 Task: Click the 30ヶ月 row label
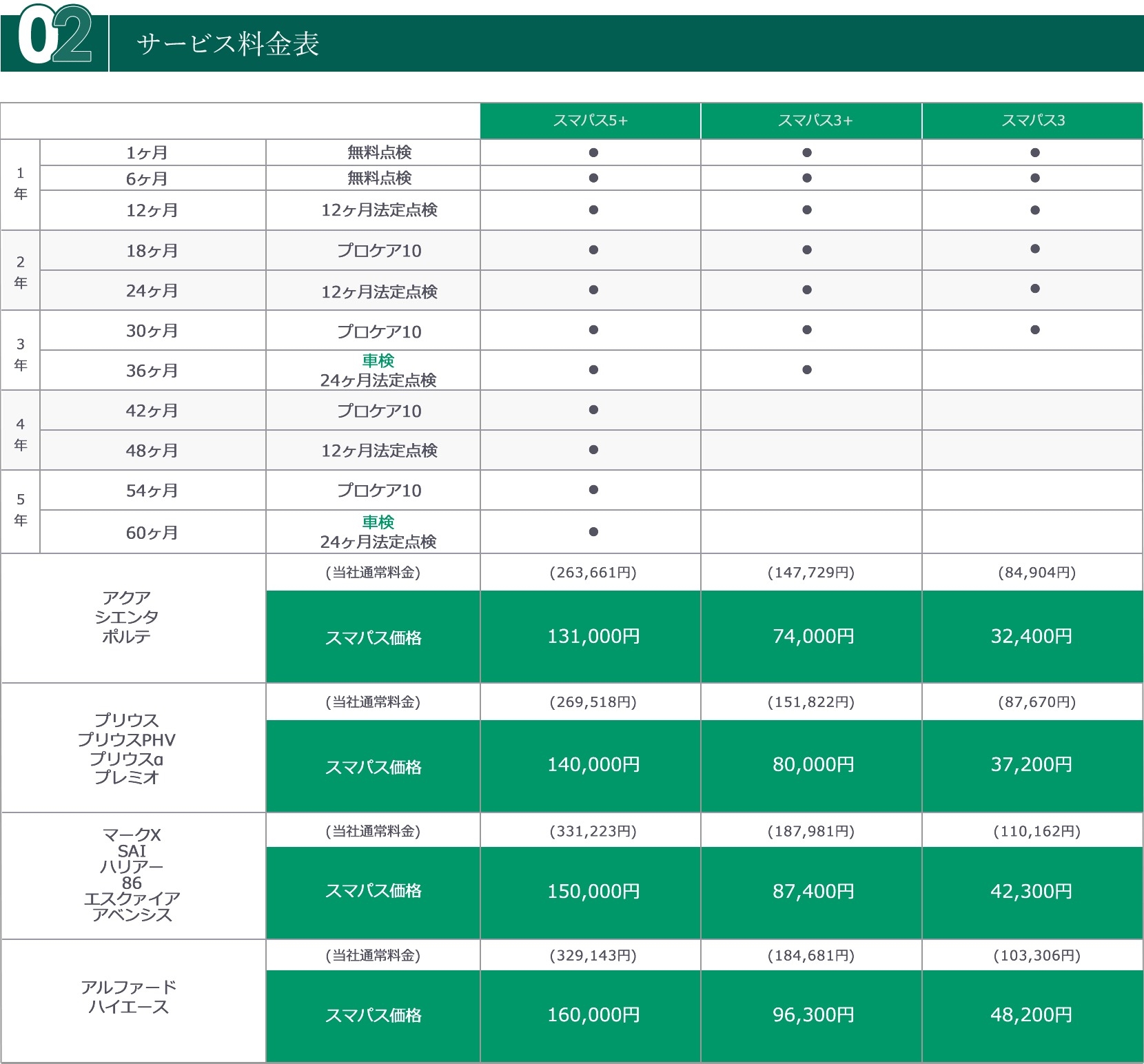[152, 331]
